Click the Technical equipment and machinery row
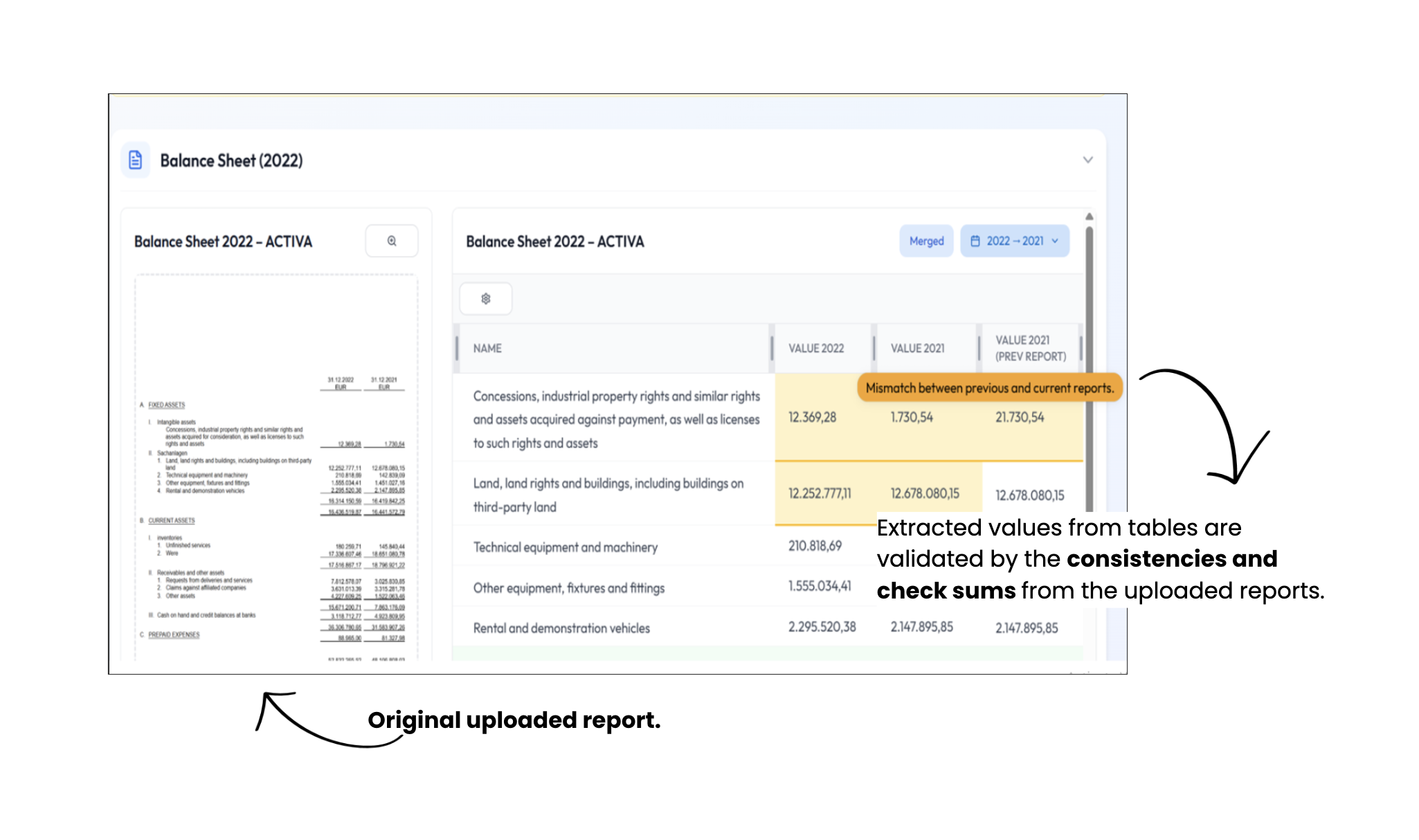 click(565, 547)
